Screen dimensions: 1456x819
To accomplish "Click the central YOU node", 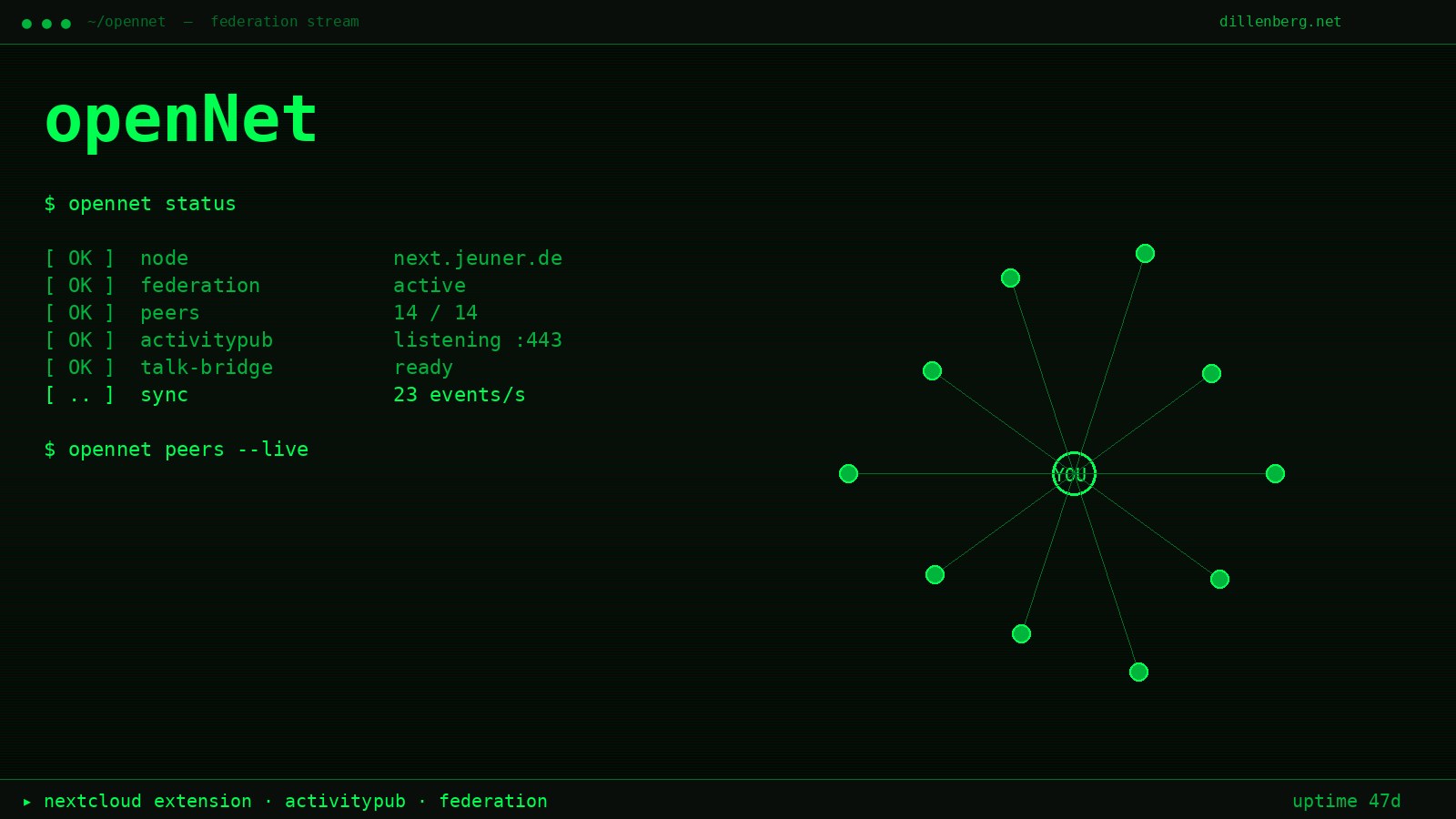I will [1074, 473].
